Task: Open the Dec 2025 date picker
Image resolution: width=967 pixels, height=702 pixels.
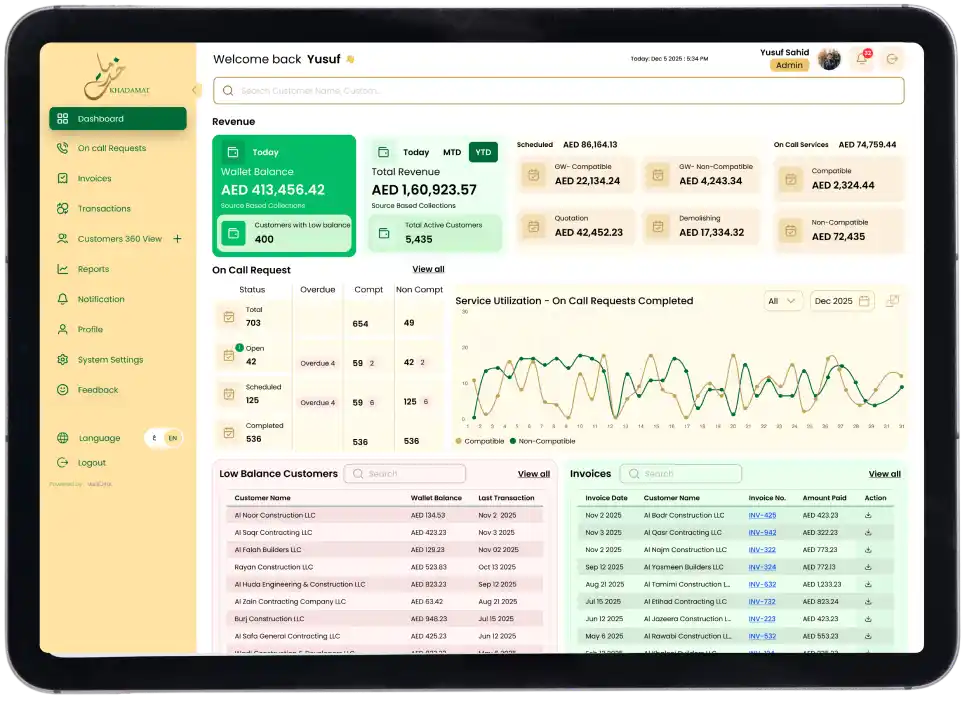Action: (842, 301)
